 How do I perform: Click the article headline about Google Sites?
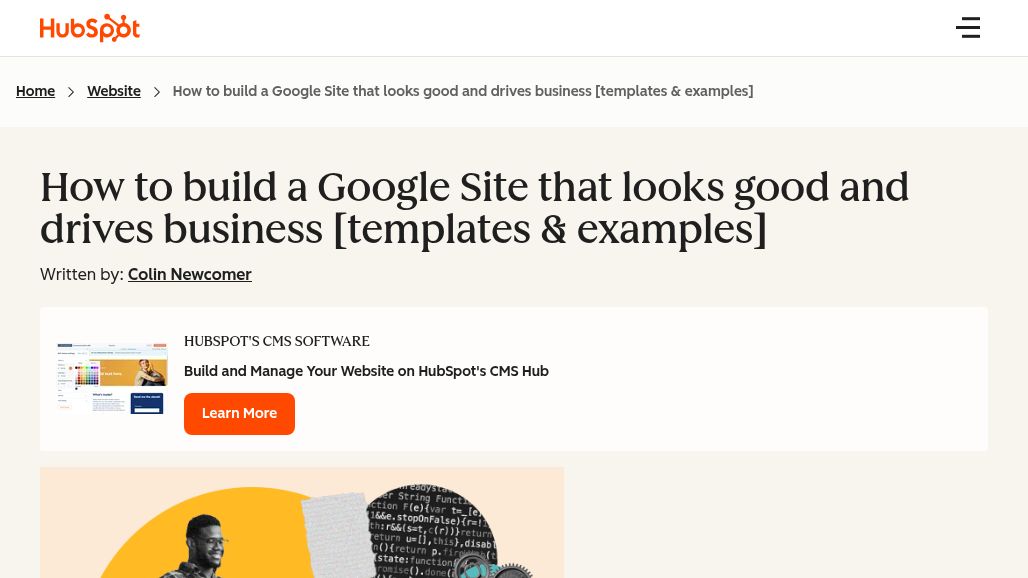(474, 207)
